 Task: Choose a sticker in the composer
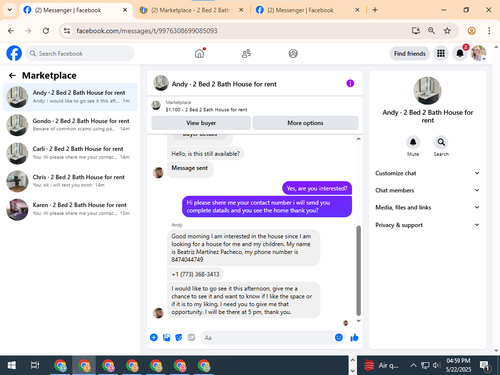[x=179, y=337]
